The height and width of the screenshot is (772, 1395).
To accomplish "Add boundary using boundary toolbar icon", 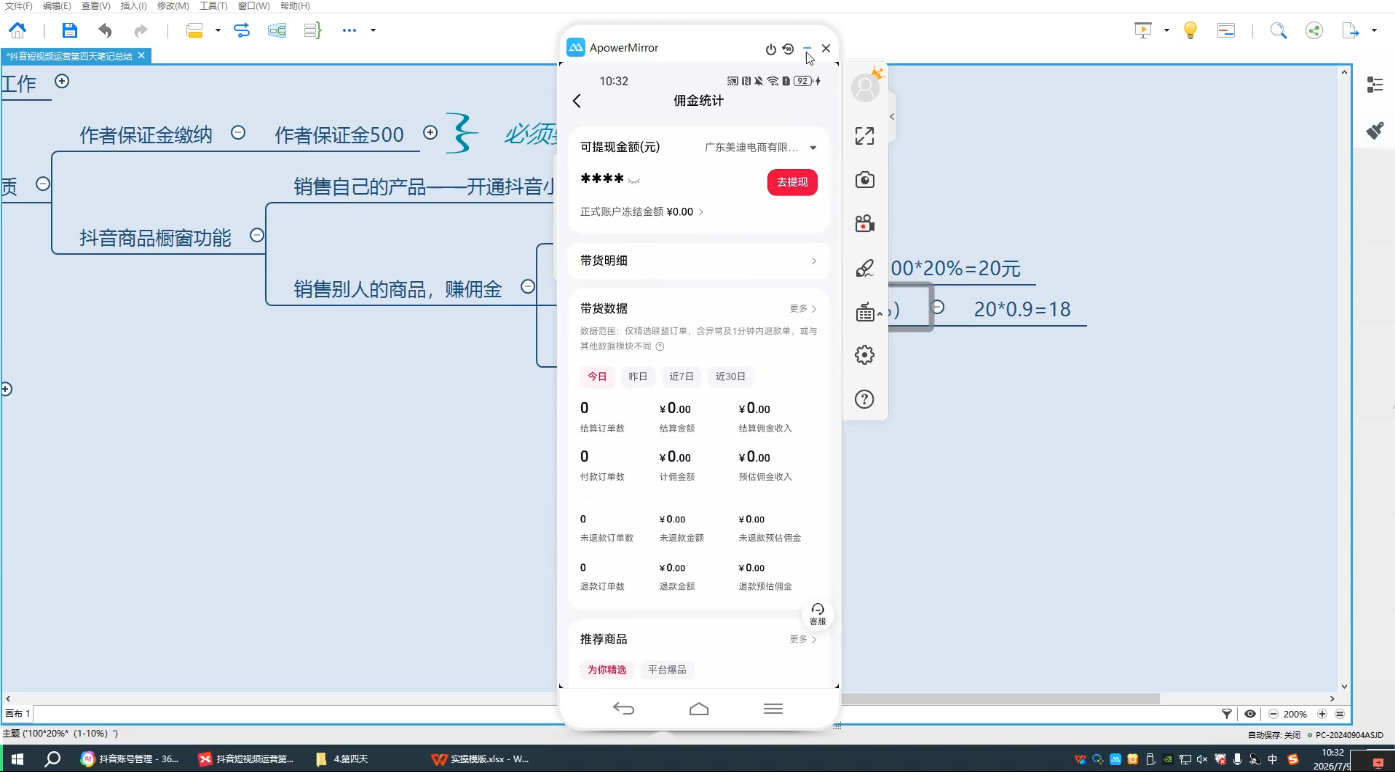I will click(x=277, y=30).
